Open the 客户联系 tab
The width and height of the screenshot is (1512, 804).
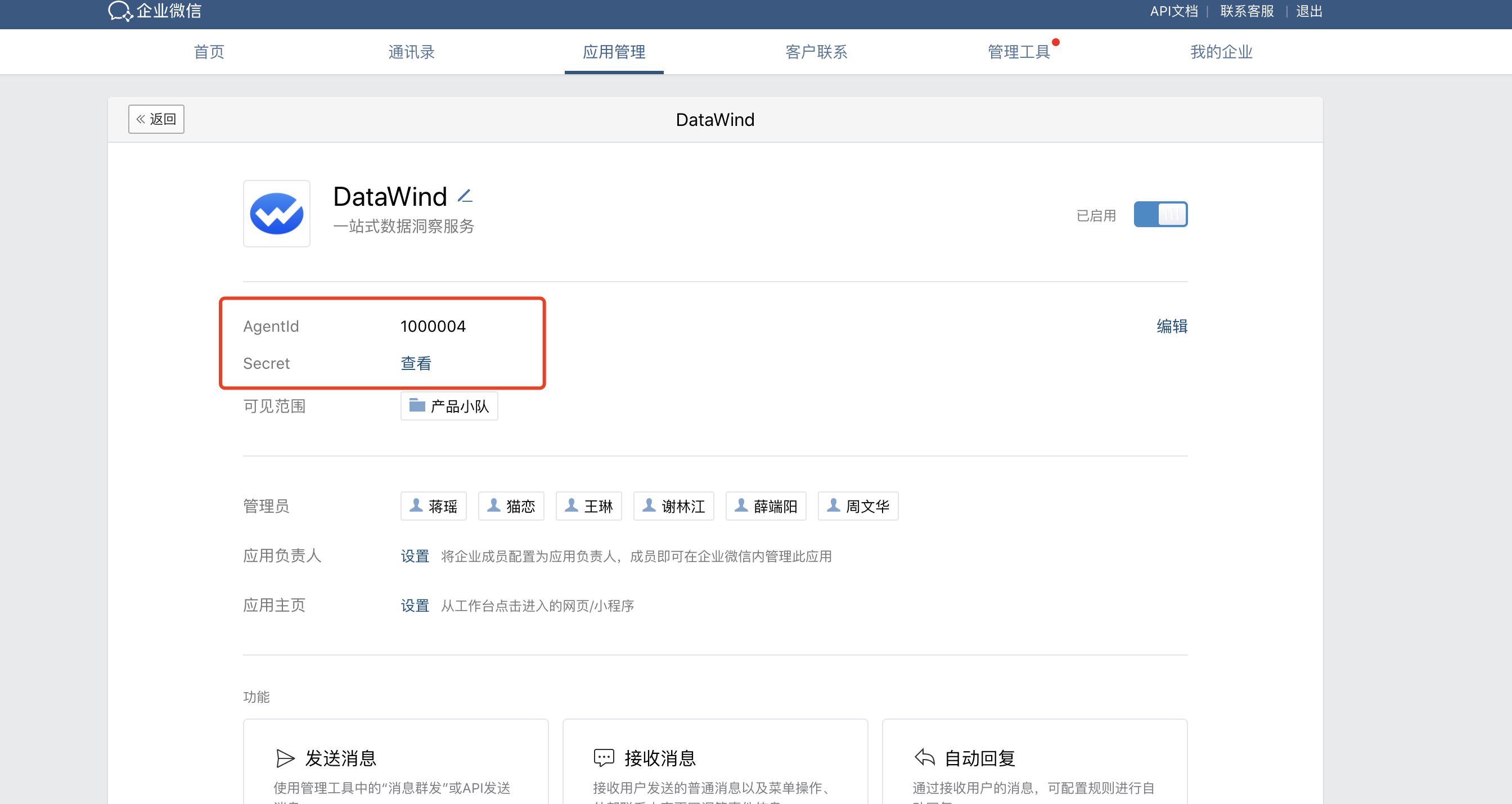tap(816, 52)
